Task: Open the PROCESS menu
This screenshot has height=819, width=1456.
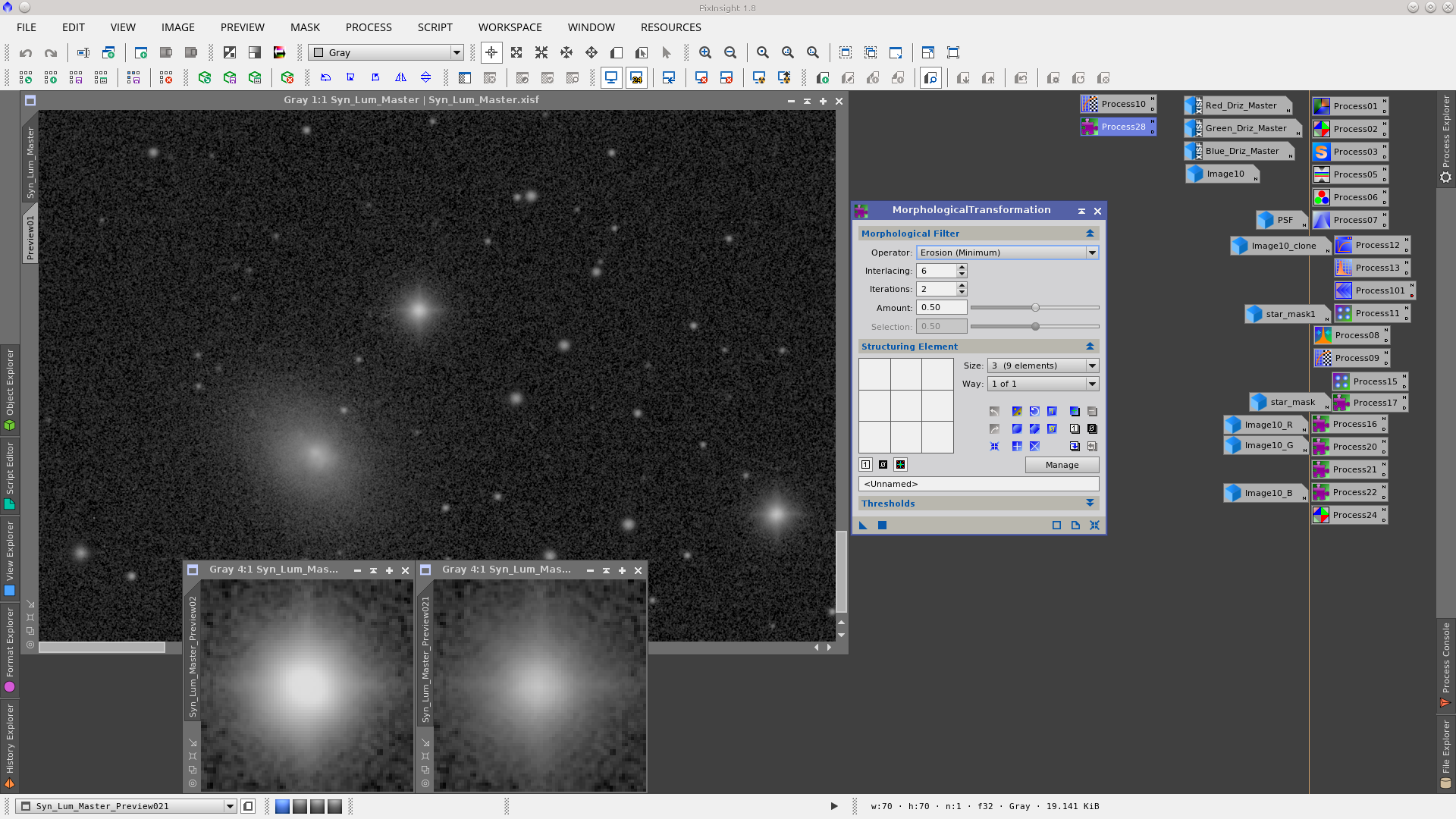Action: 369,27
